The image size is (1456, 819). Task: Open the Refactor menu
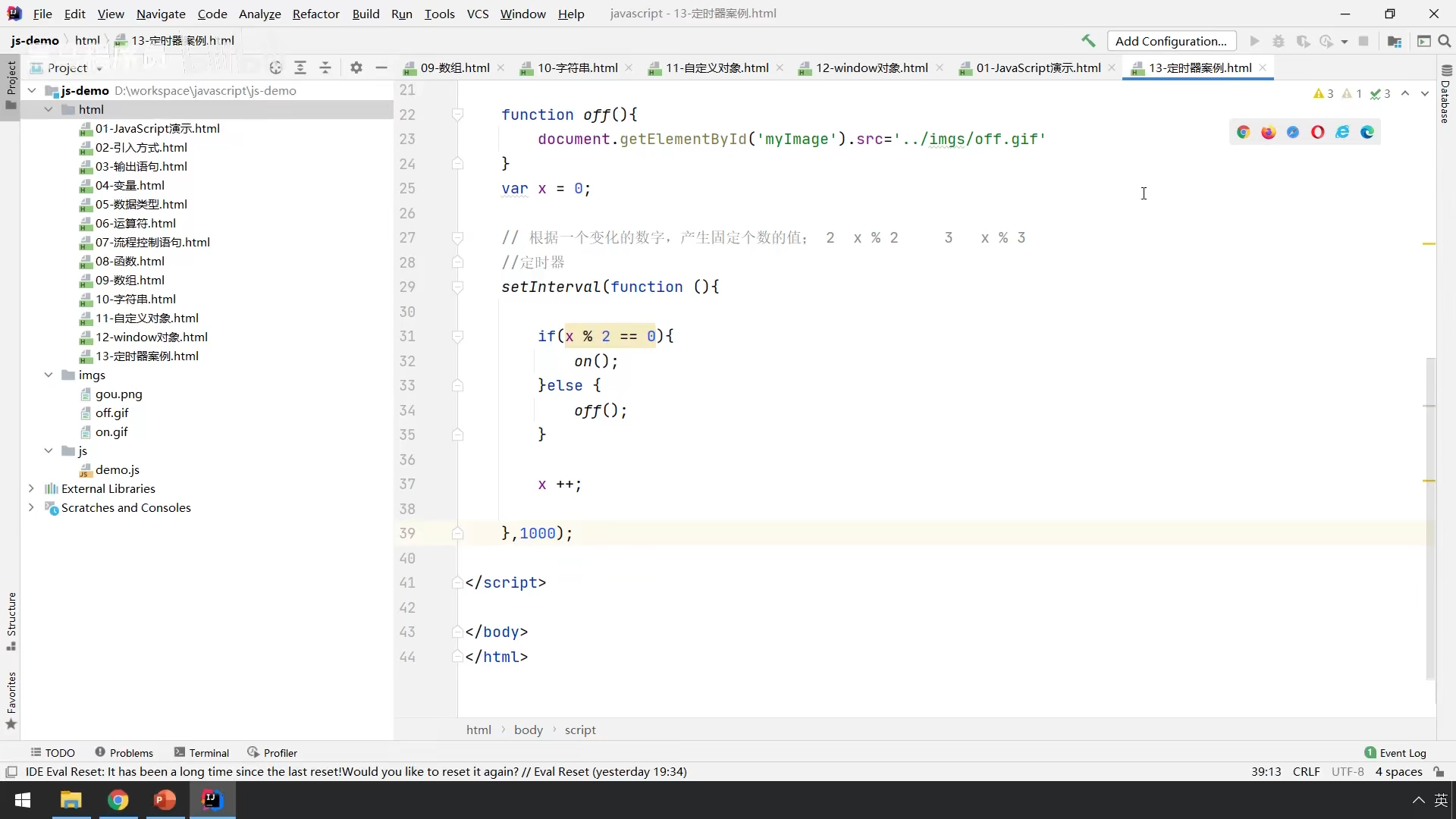(x=315, y=14)
